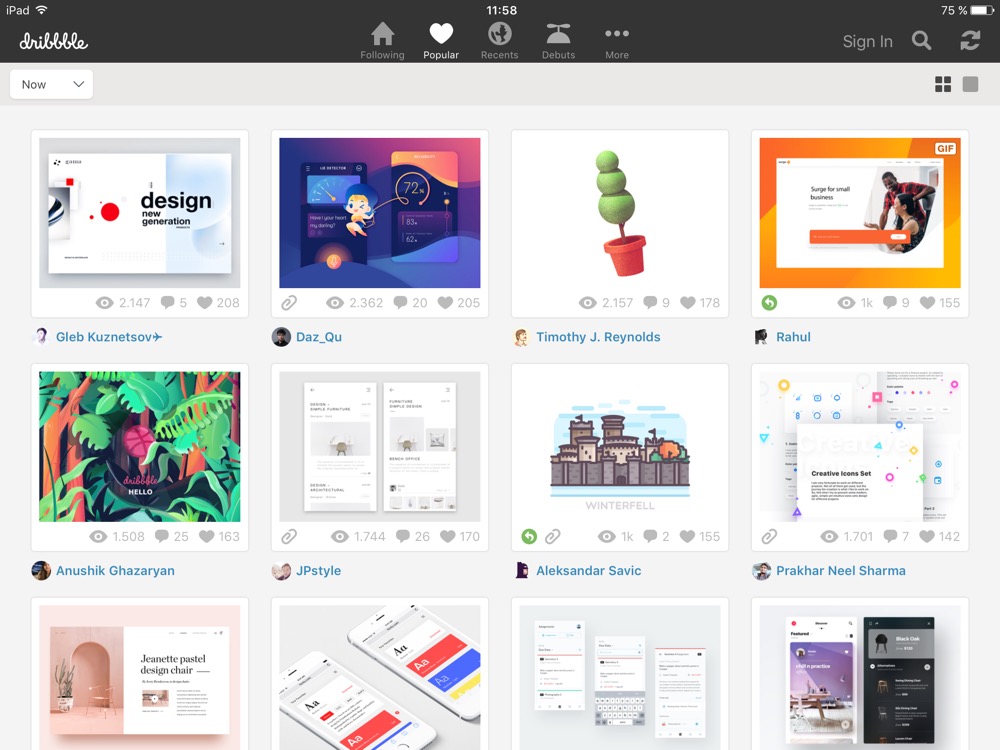Open Anushik Ghazaryan's profile link

(115, 571)
